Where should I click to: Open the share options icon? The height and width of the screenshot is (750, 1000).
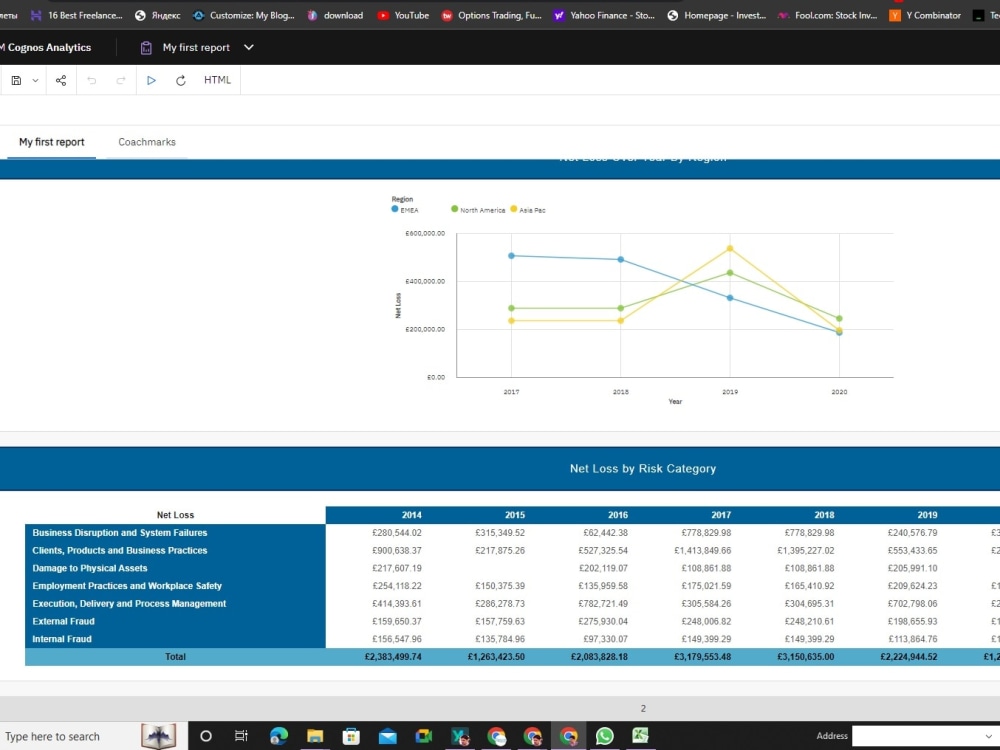60,80
